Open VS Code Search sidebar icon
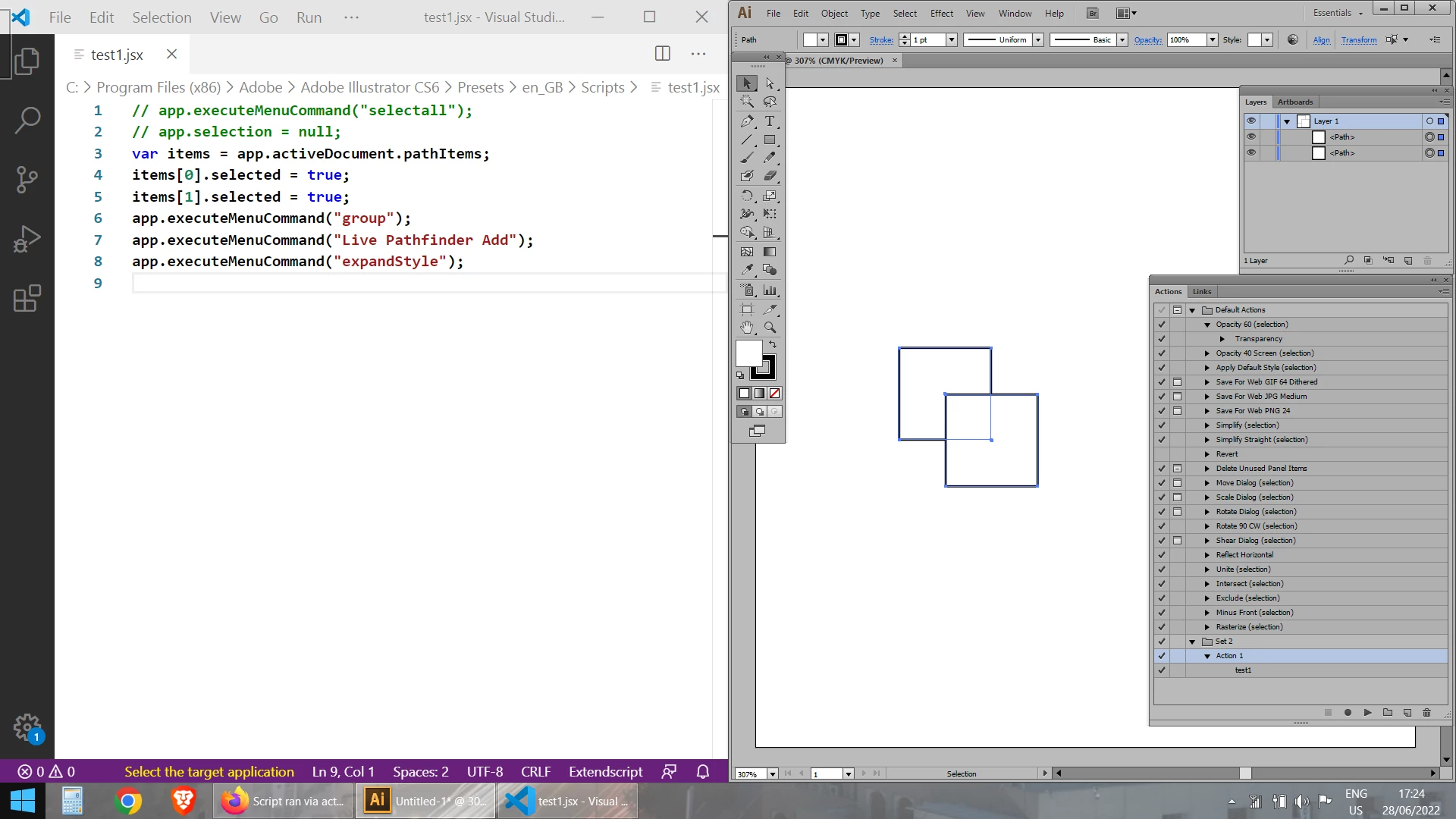 [27, 120]
